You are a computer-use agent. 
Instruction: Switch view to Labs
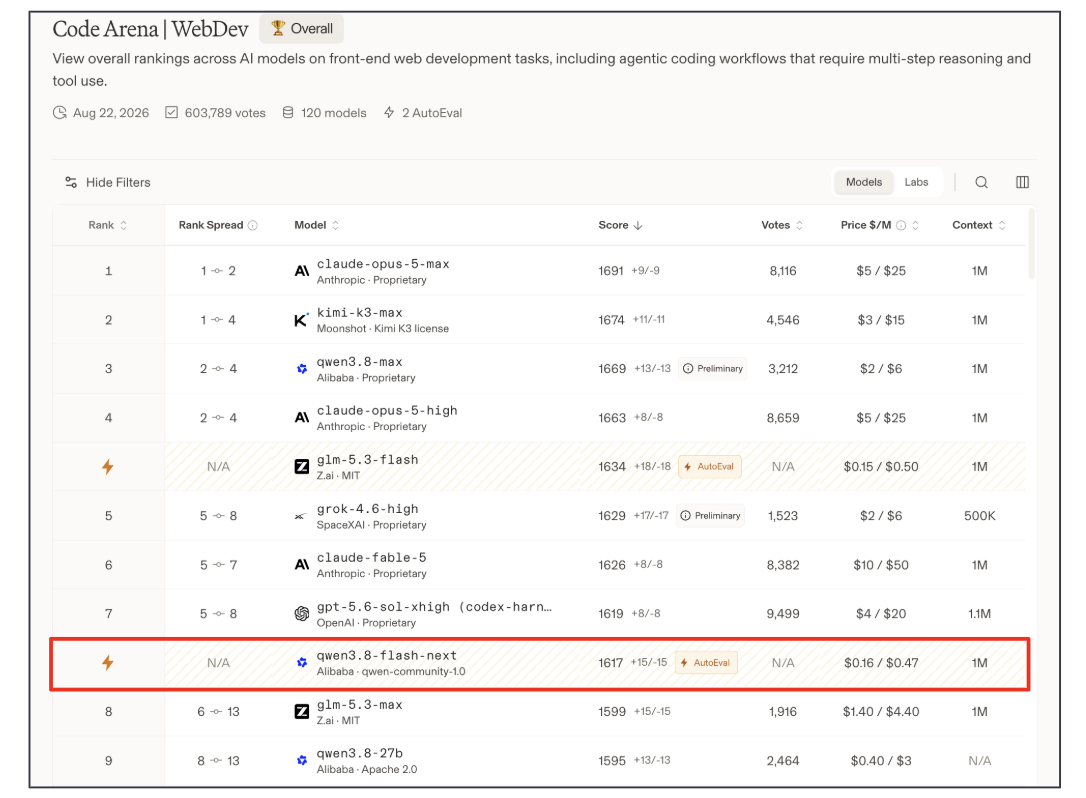tap(916, 182)
